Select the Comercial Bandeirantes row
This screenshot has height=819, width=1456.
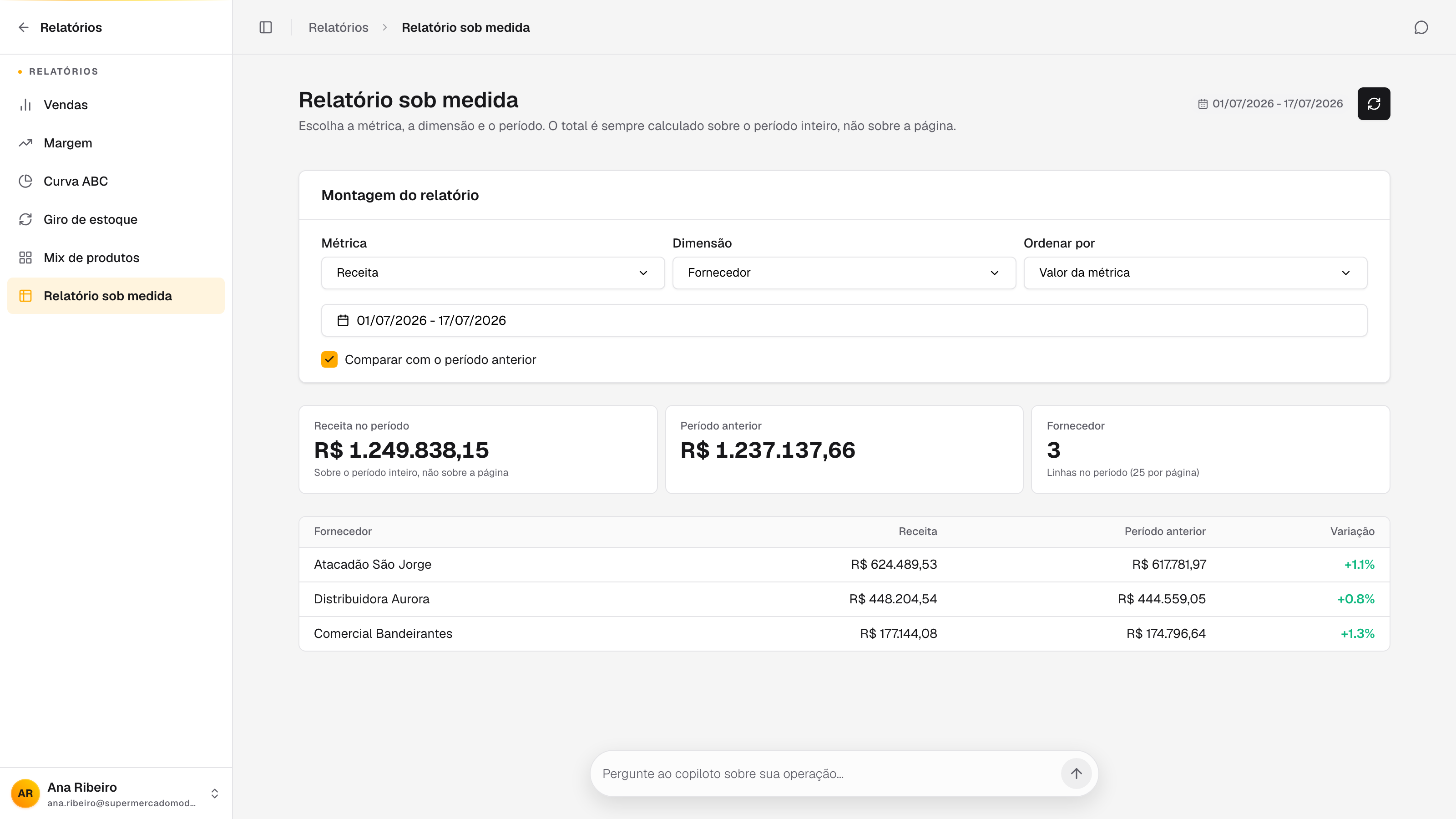(844, 634)
